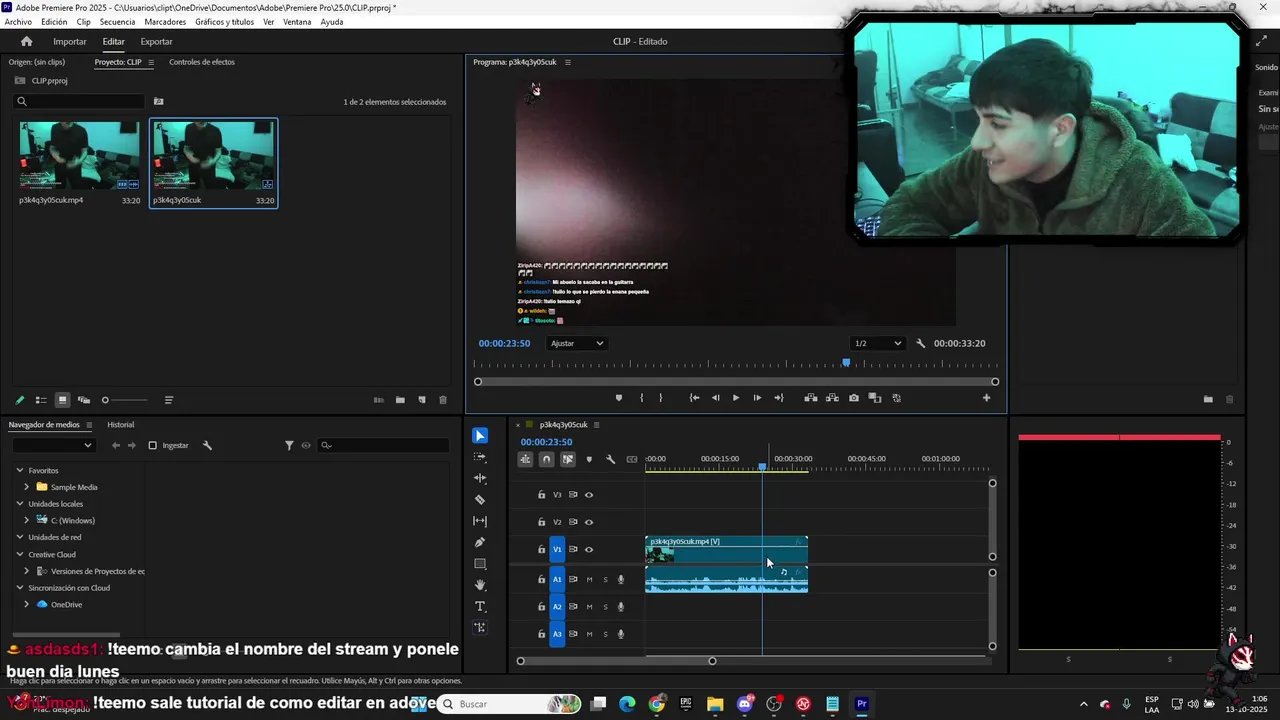Open the 1/2 playback resolution dropdown
Image resolution: width=1280 pixels, height=720 pixels.
click(877, 343)
